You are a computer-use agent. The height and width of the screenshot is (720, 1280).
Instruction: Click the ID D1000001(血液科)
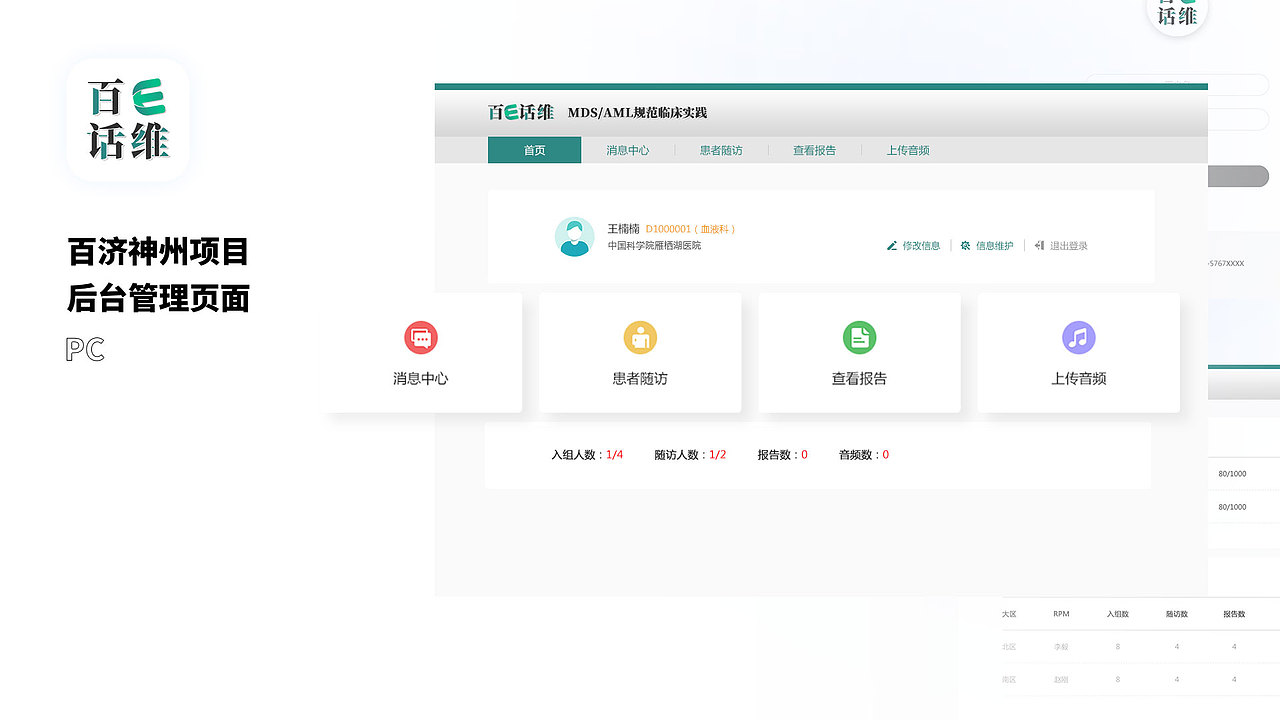(691, 229)
